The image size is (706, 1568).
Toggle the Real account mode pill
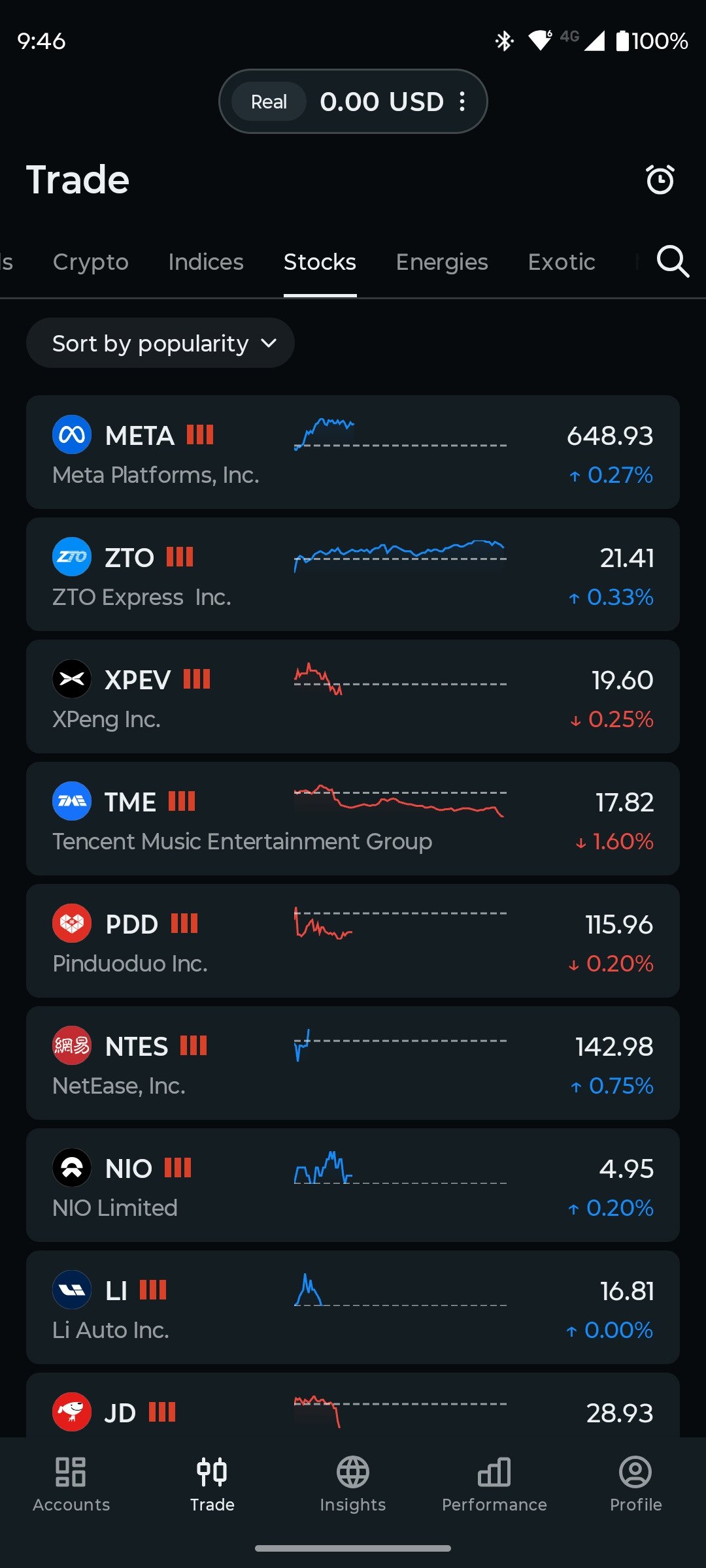[x=269, y=102]
